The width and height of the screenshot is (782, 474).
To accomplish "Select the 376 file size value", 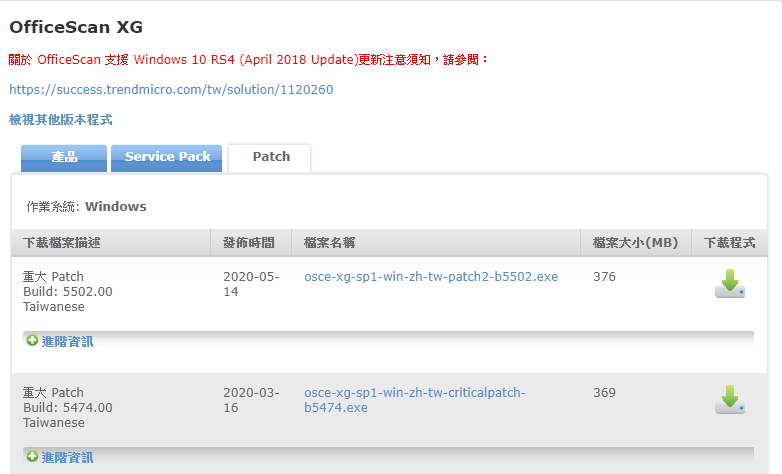I will [604, 277].
